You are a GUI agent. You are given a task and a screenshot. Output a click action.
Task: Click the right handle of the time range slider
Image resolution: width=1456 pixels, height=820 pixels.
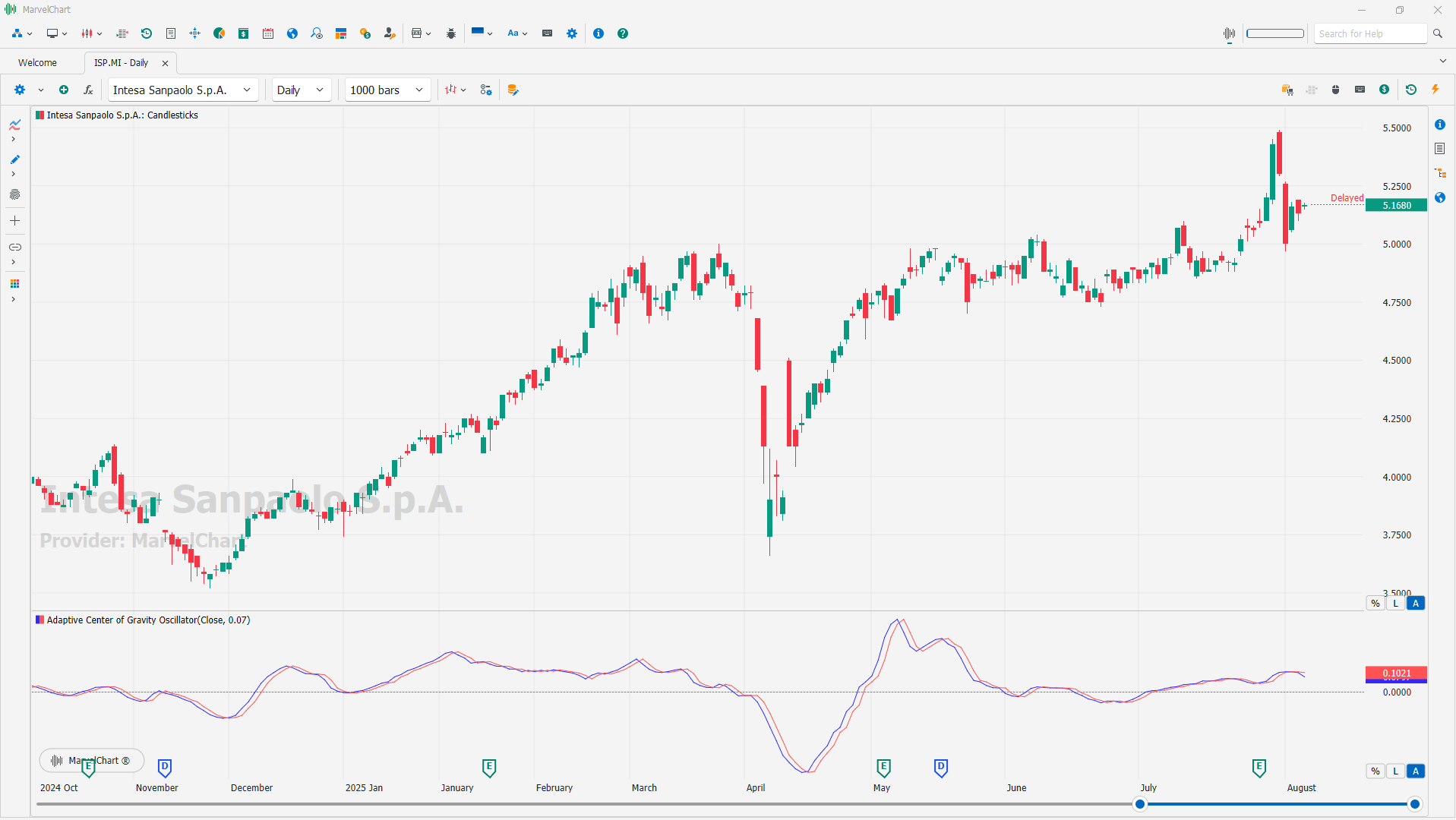(1415, 804)
